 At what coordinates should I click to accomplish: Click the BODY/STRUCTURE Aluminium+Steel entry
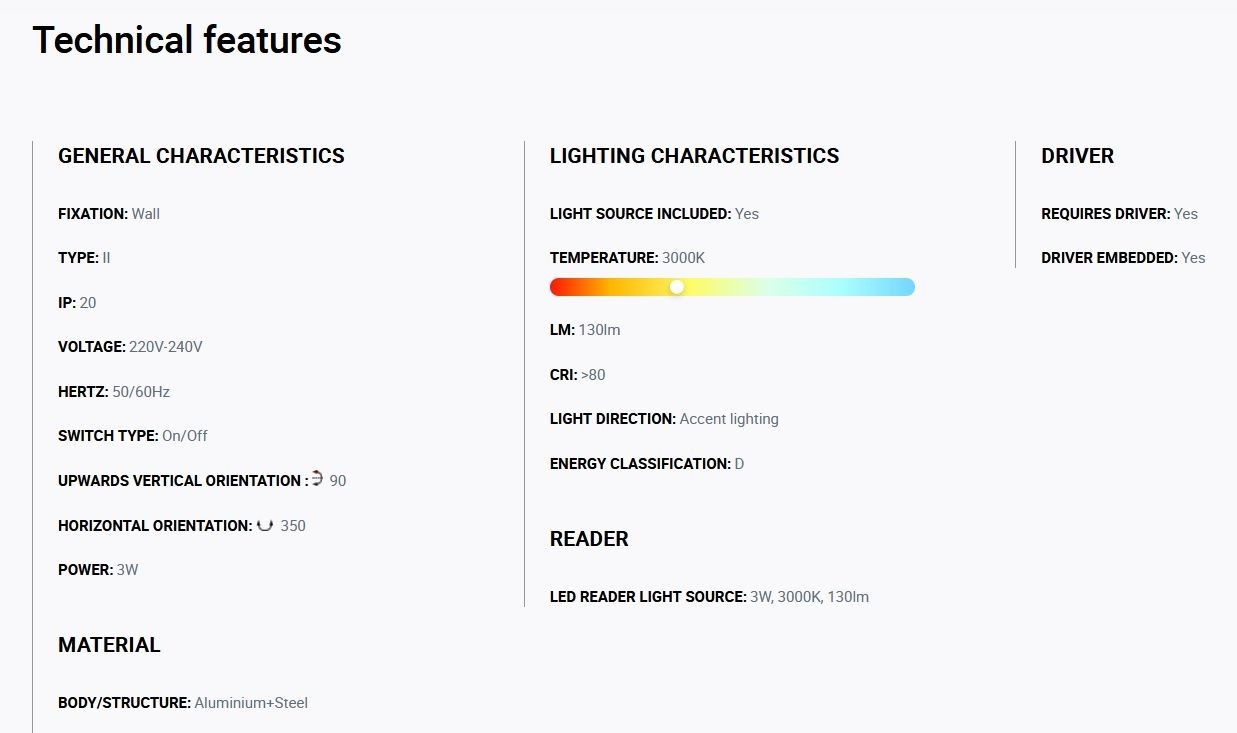(183, 703)
